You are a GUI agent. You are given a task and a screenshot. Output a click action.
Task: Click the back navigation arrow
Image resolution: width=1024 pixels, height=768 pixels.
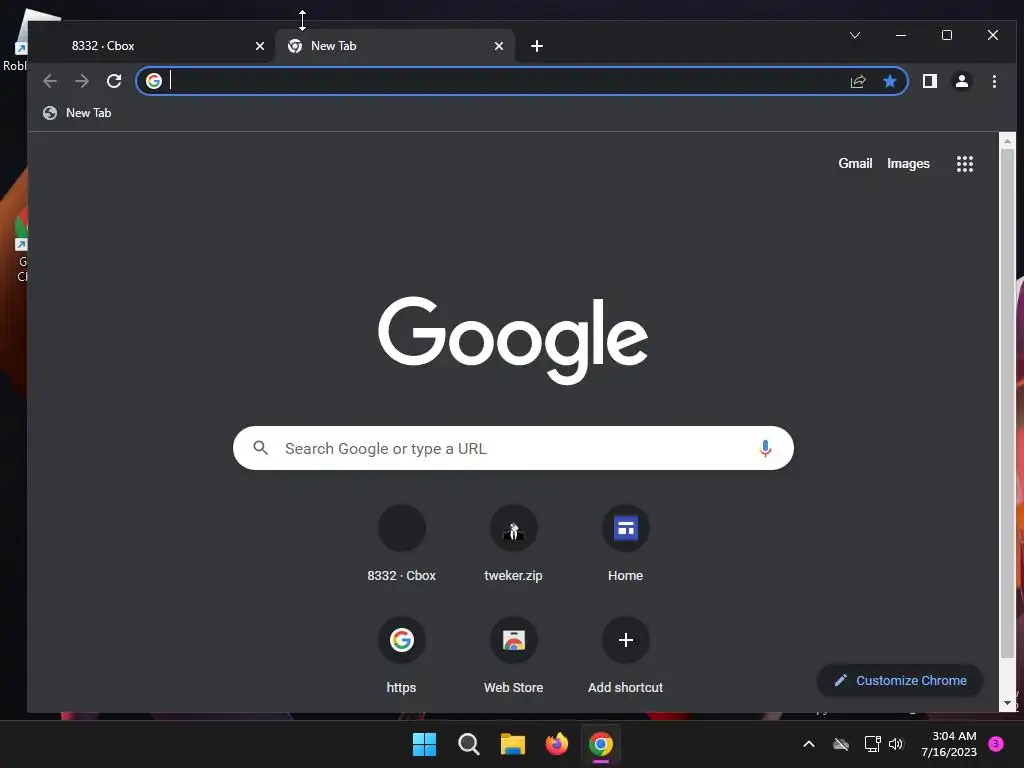(50, 81)
